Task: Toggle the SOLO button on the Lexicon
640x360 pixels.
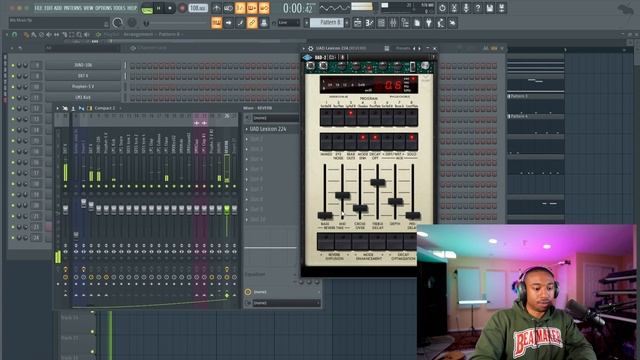Action: click(x=411, y=142)
